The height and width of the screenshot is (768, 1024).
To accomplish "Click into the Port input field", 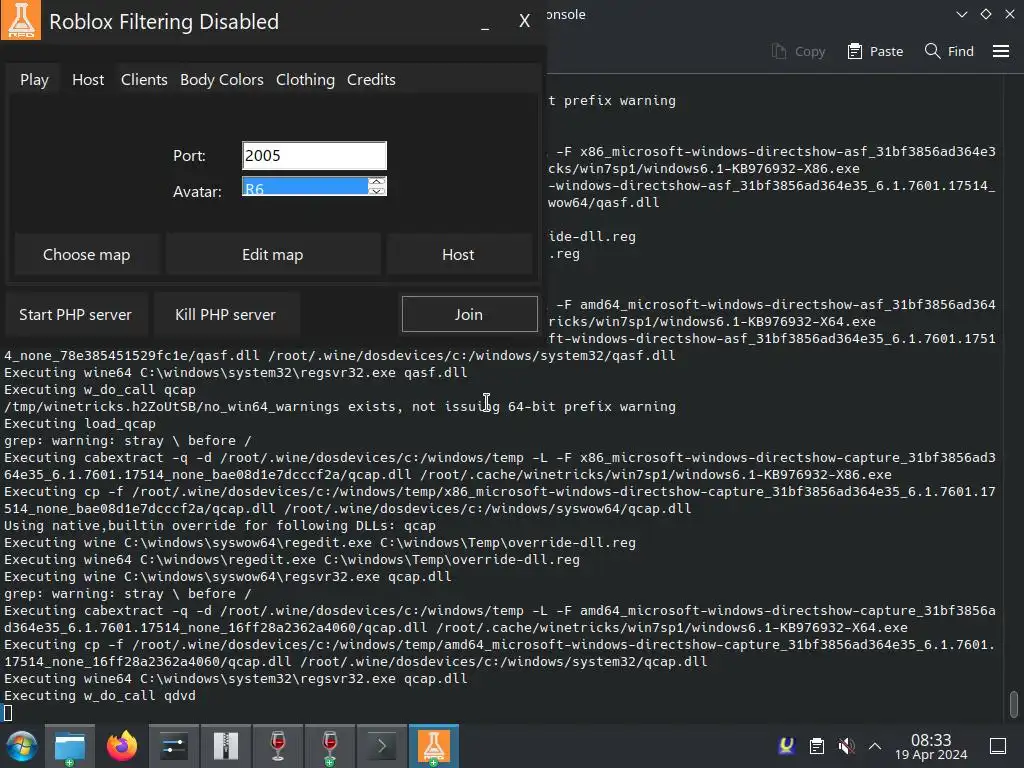I will click(x=314, y=155).
